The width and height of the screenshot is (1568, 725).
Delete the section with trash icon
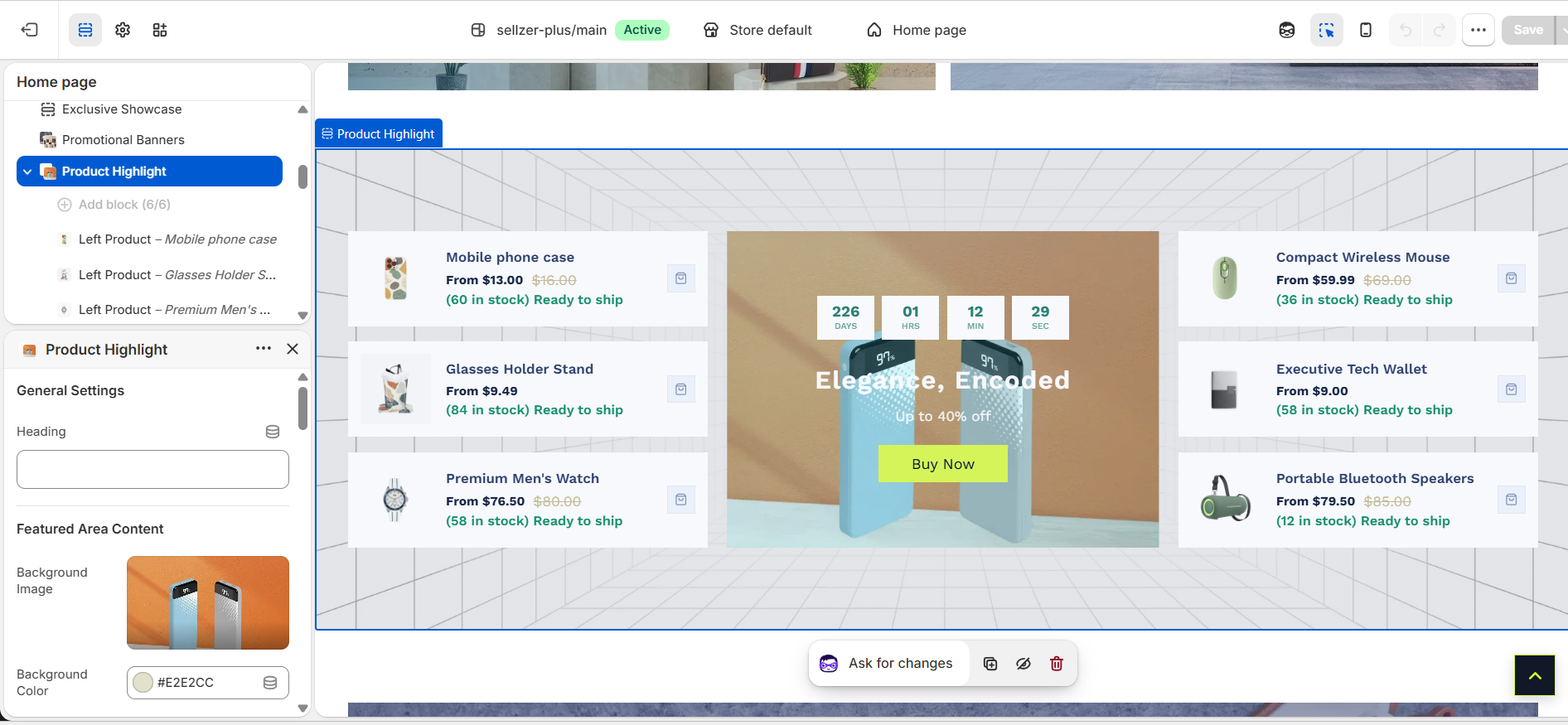coord(1057,664)
